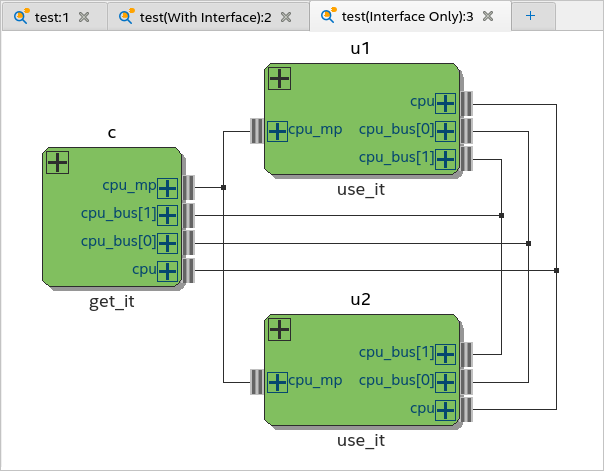Select cpu_mp input pin of block u2

tap(257, 382)
